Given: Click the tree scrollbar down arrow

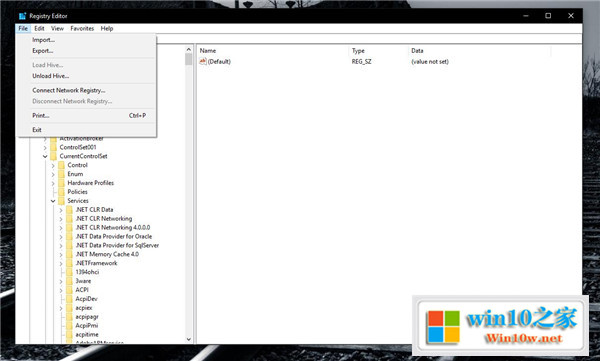Looking at the screenshot, I should point(189,339).
